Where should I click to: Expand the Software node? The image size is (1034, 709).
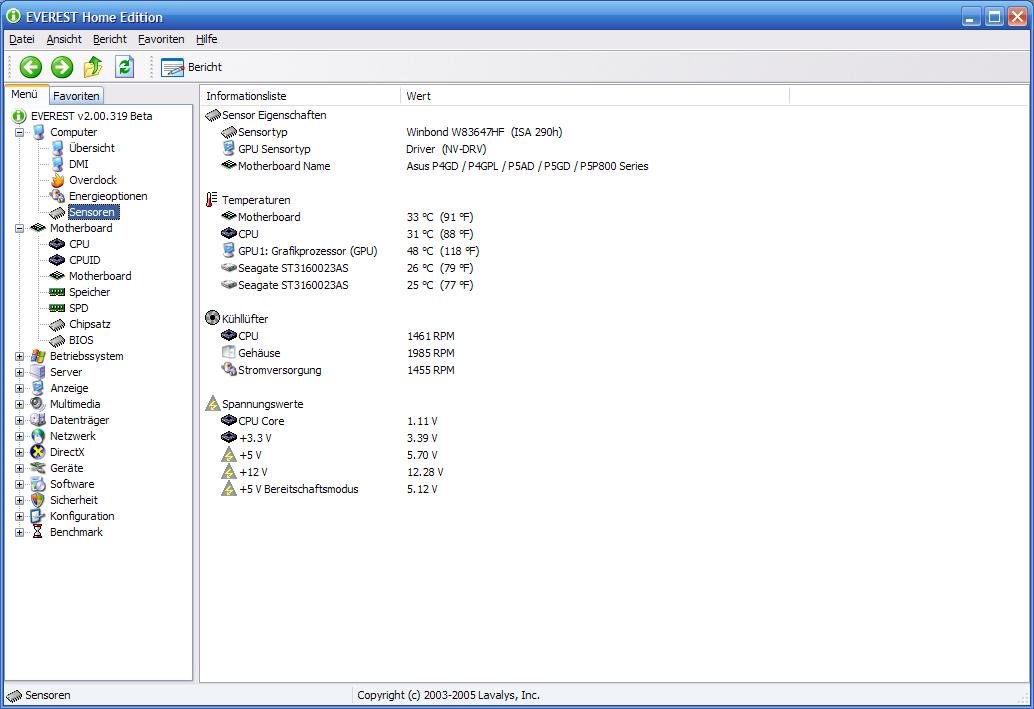(x=19, y=484)
